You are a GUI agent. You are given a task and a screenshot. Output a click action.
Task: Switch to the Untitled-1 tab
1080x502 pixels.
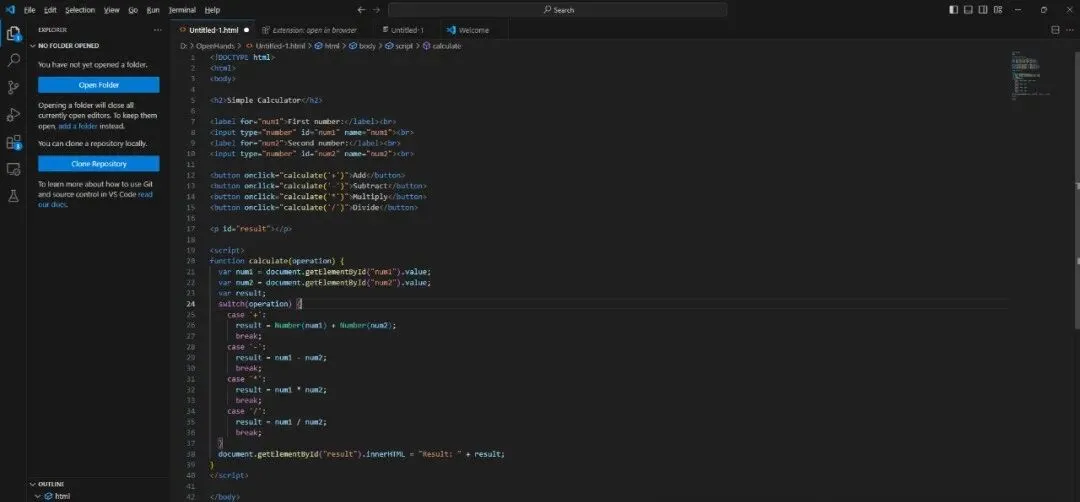click(407, 30)
